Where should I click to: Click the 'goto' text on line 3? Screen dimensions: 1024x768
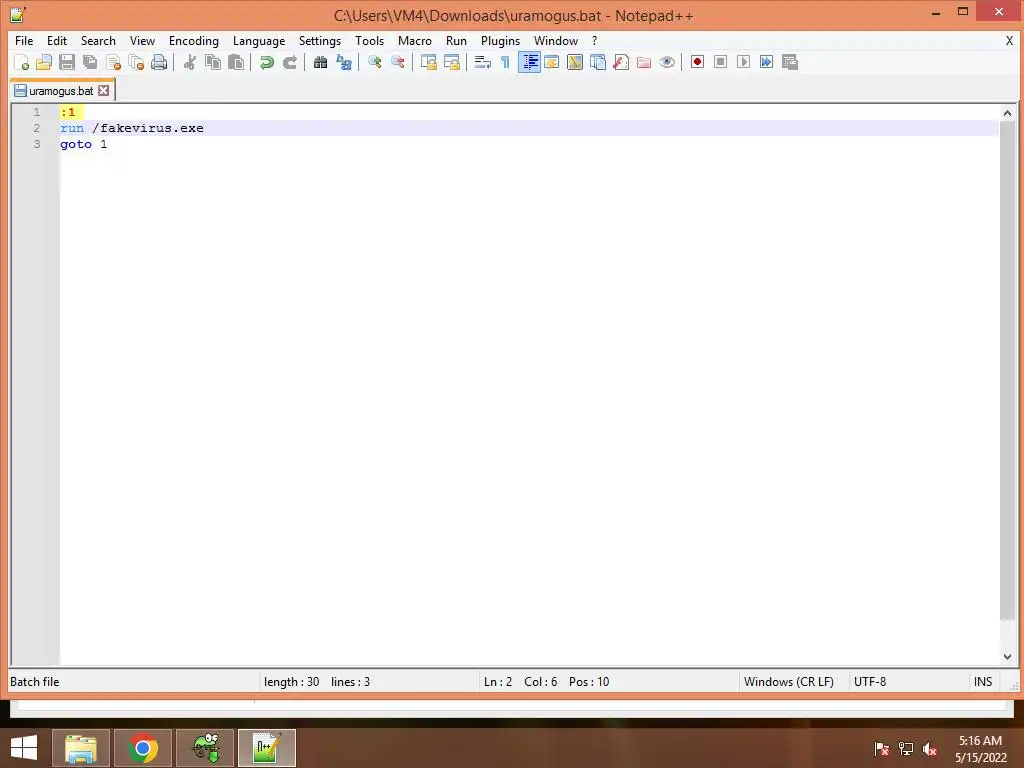pyautogui.click(x=76, y=144)
